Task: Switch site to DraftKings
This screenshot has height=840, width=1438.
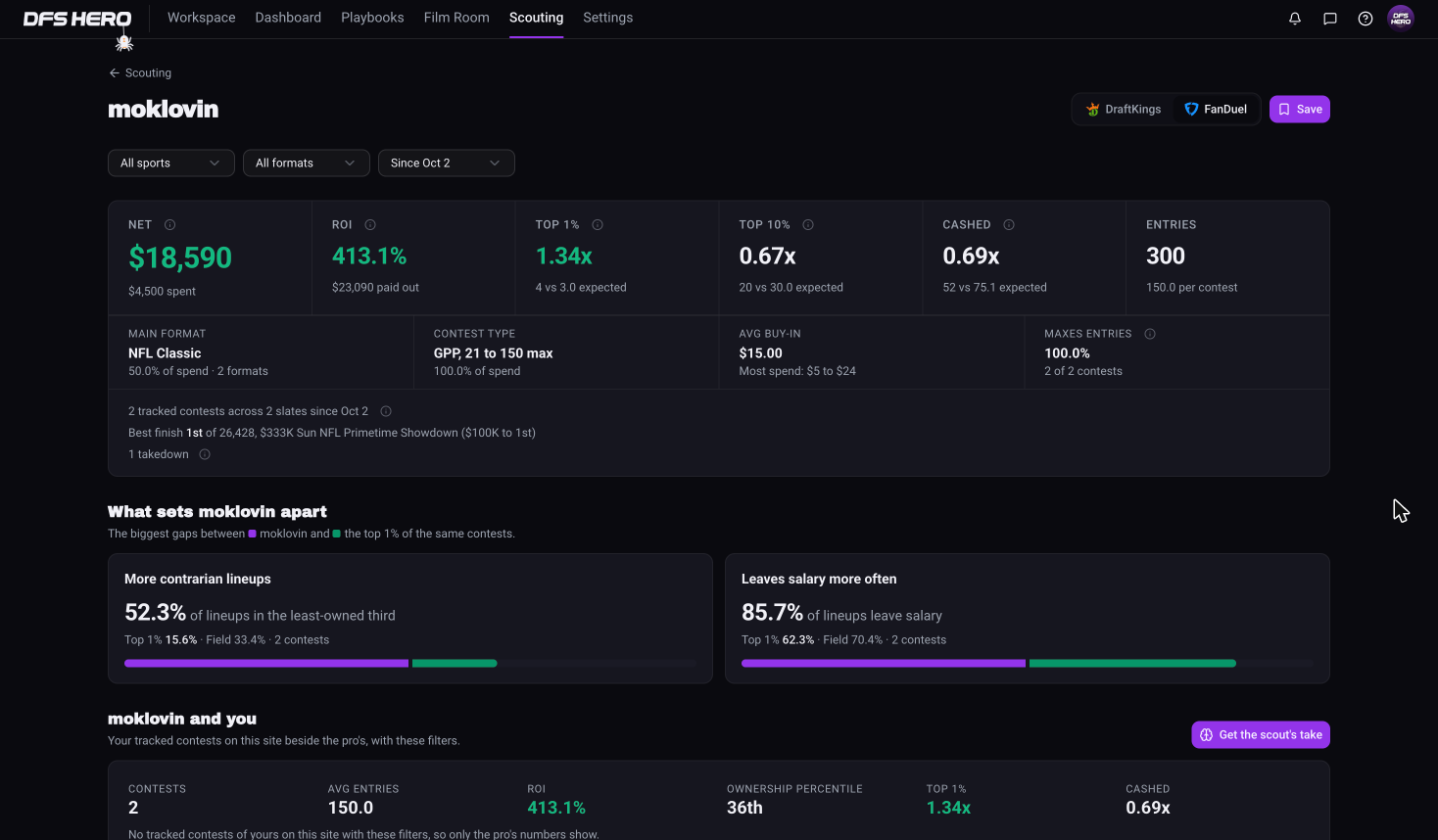Action: click(x=1124, y=109)
